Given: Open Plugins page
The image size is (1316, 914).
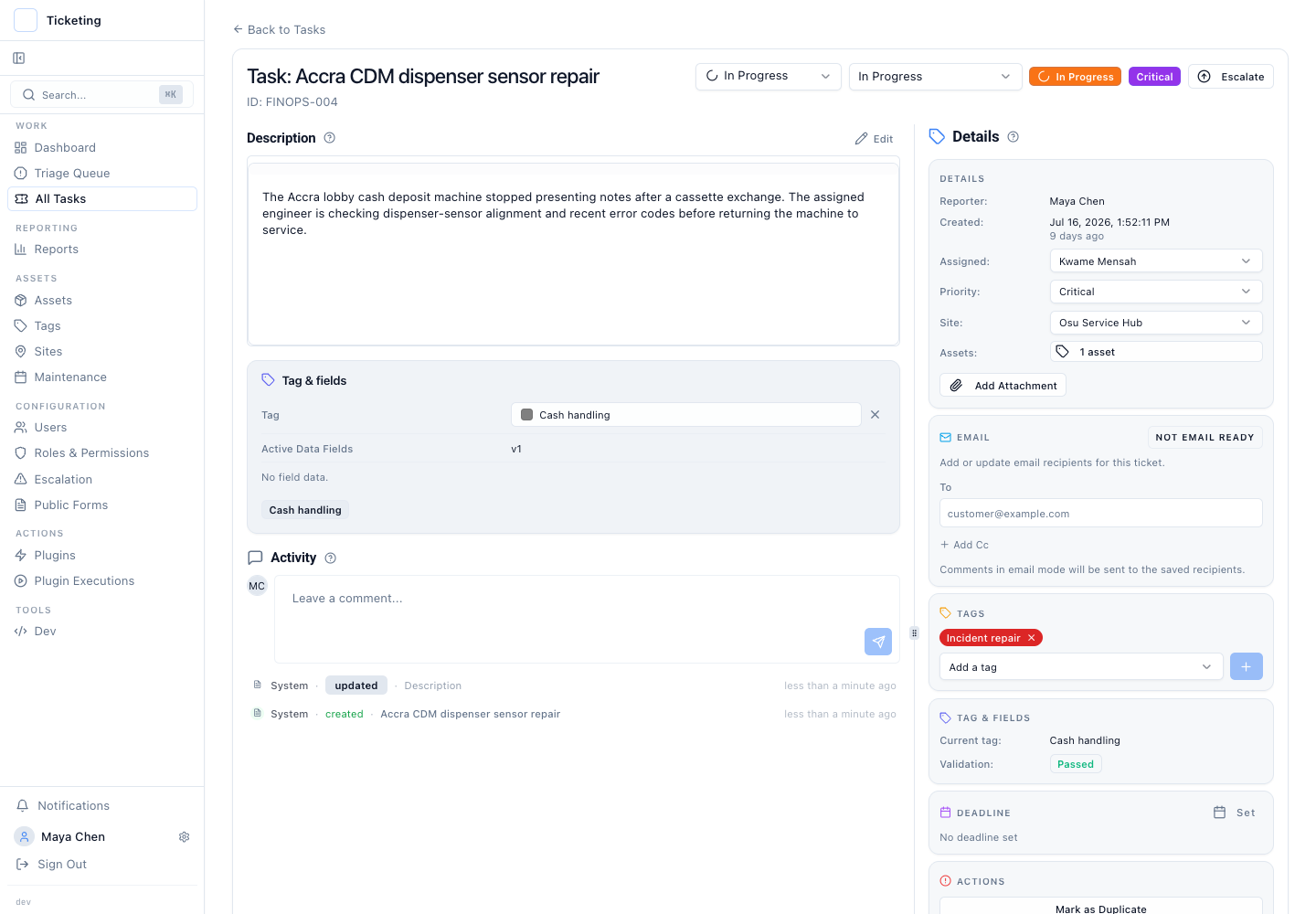Looking at the screenshot, I should (55, 555).
